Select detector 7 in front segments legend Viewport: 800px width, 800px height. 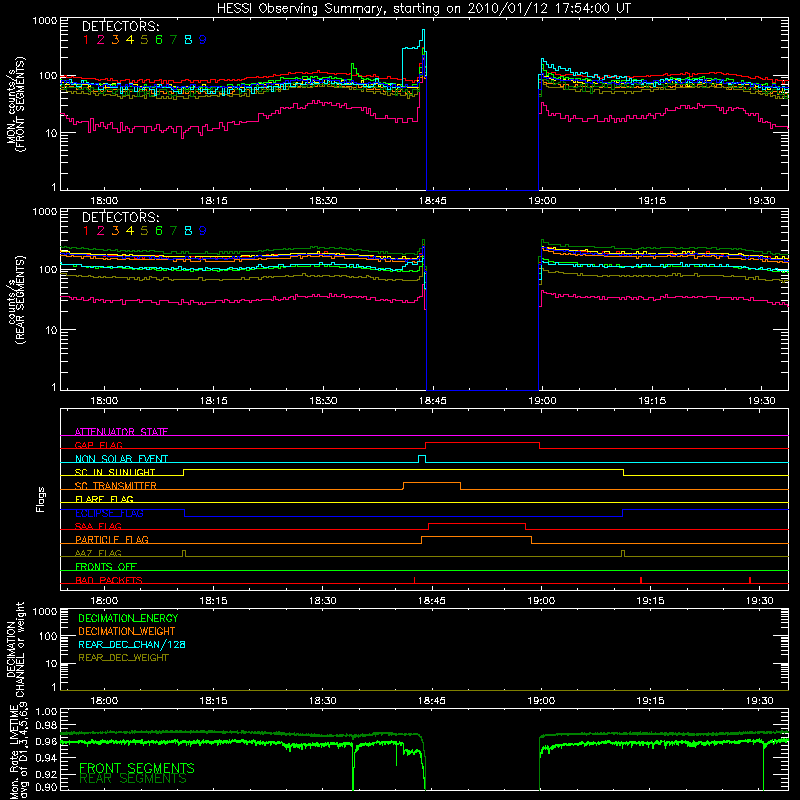point(173,40)
